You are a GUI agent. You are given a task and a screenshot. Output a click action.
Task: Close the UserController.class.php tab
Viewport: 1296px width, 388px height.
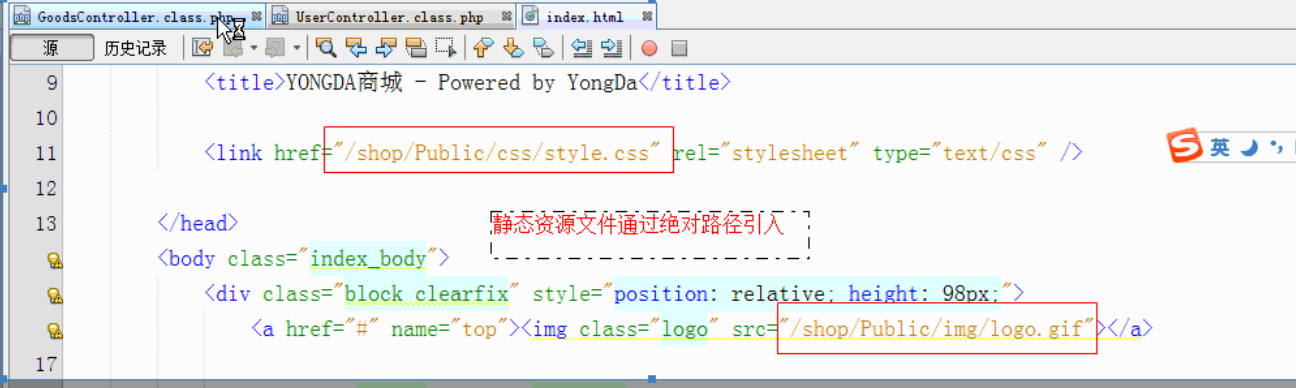507,17
